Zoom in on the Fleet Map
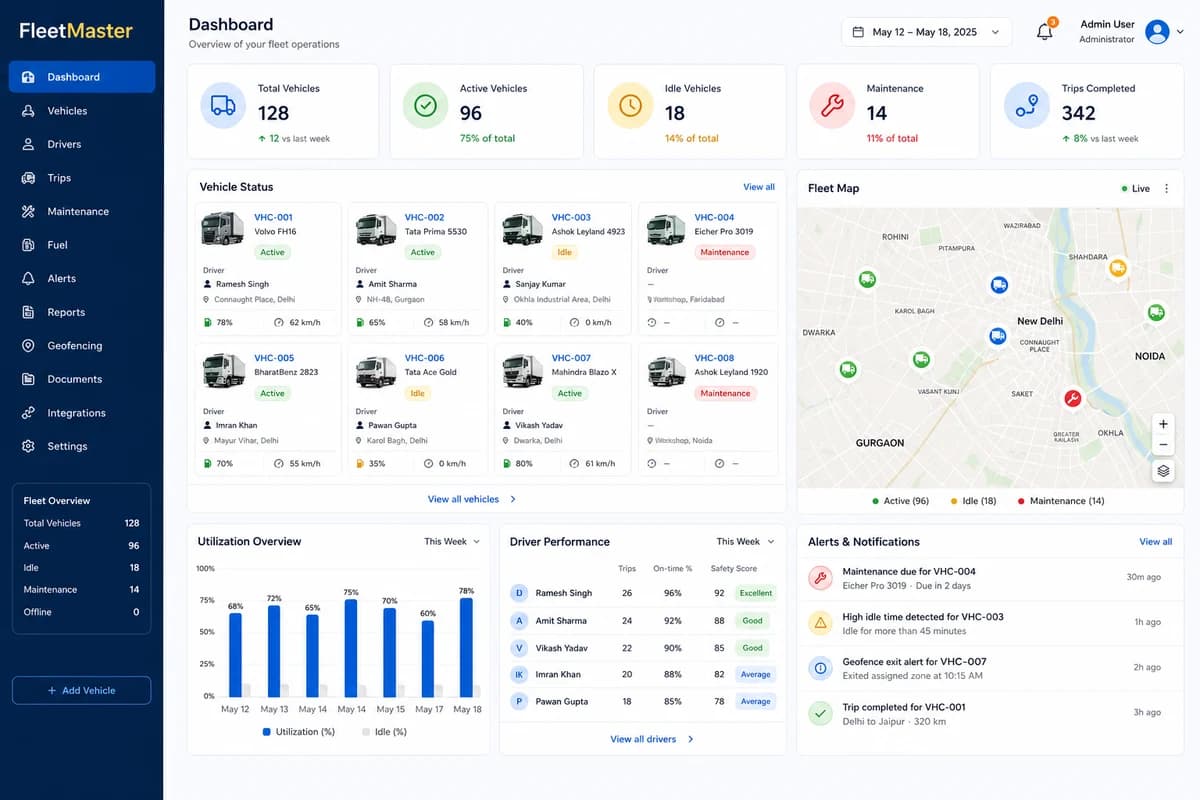 click(x=1163, y=423)
